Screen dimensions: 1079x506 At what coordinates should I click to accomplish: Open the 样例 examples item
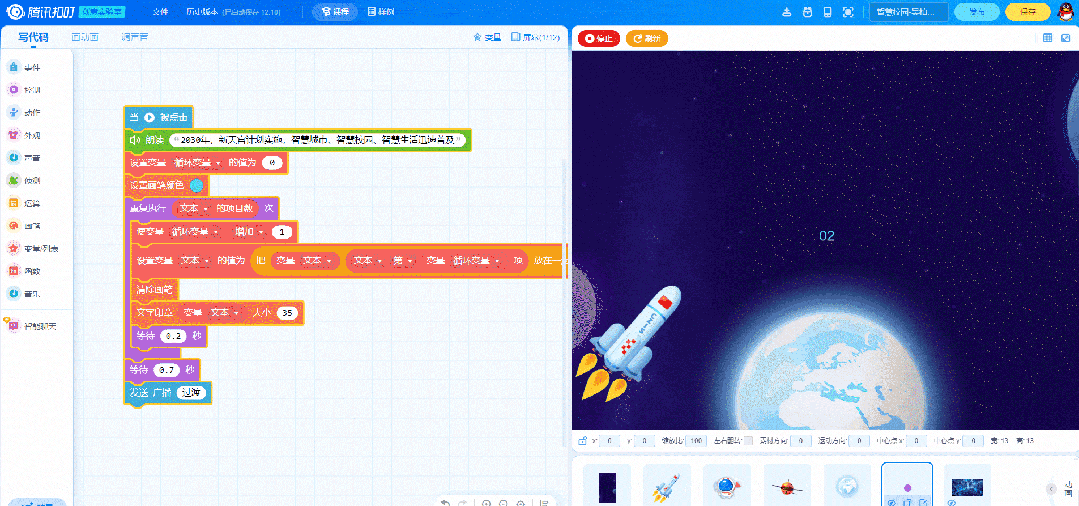[382, 12]
